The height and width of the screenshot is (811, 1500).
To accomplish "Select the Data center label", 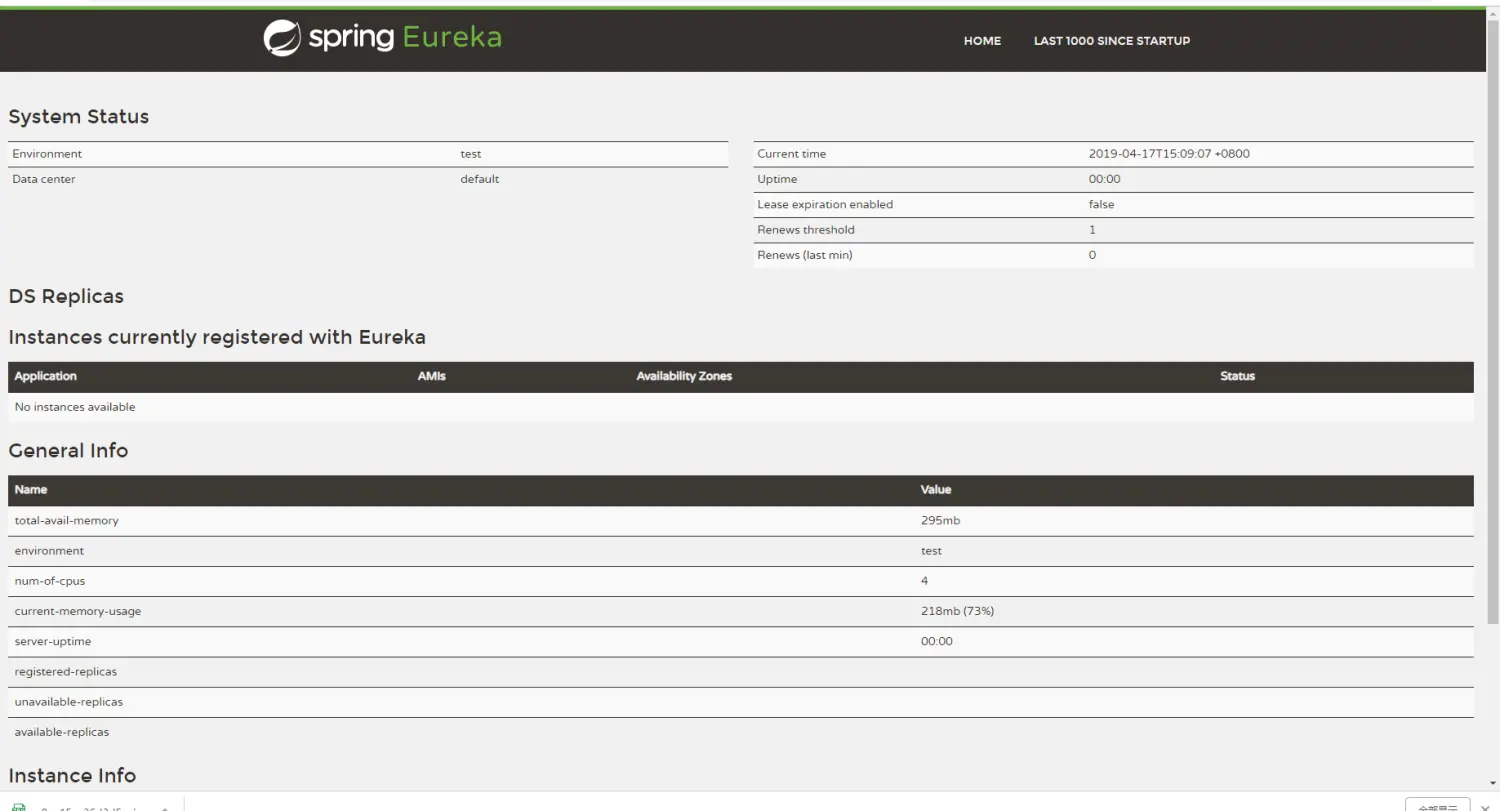I will coord(44,179).
